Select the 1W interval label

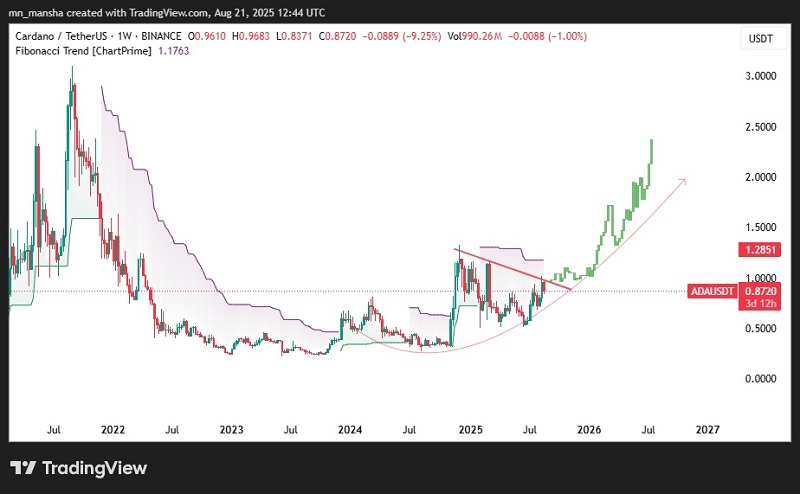[x=126, y=35]
